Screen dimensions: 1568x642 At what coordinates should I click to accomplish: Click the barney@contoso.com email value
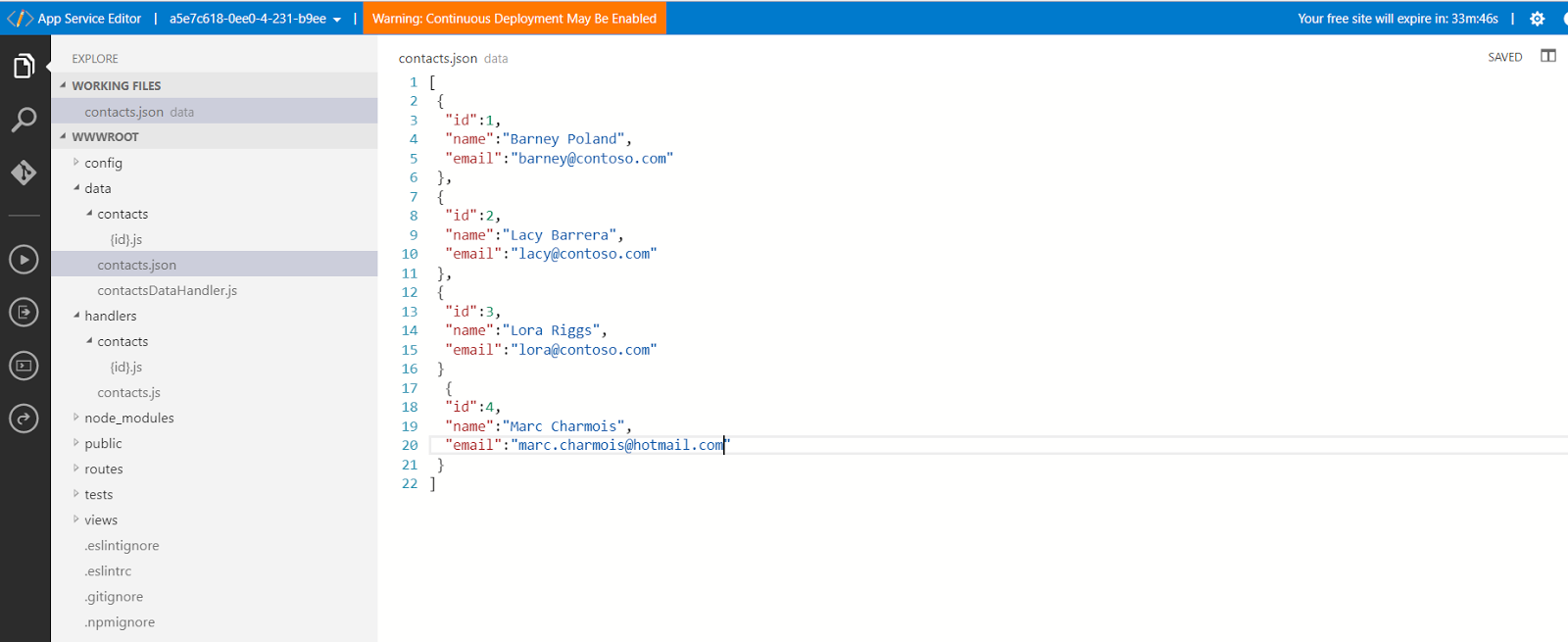592,158
